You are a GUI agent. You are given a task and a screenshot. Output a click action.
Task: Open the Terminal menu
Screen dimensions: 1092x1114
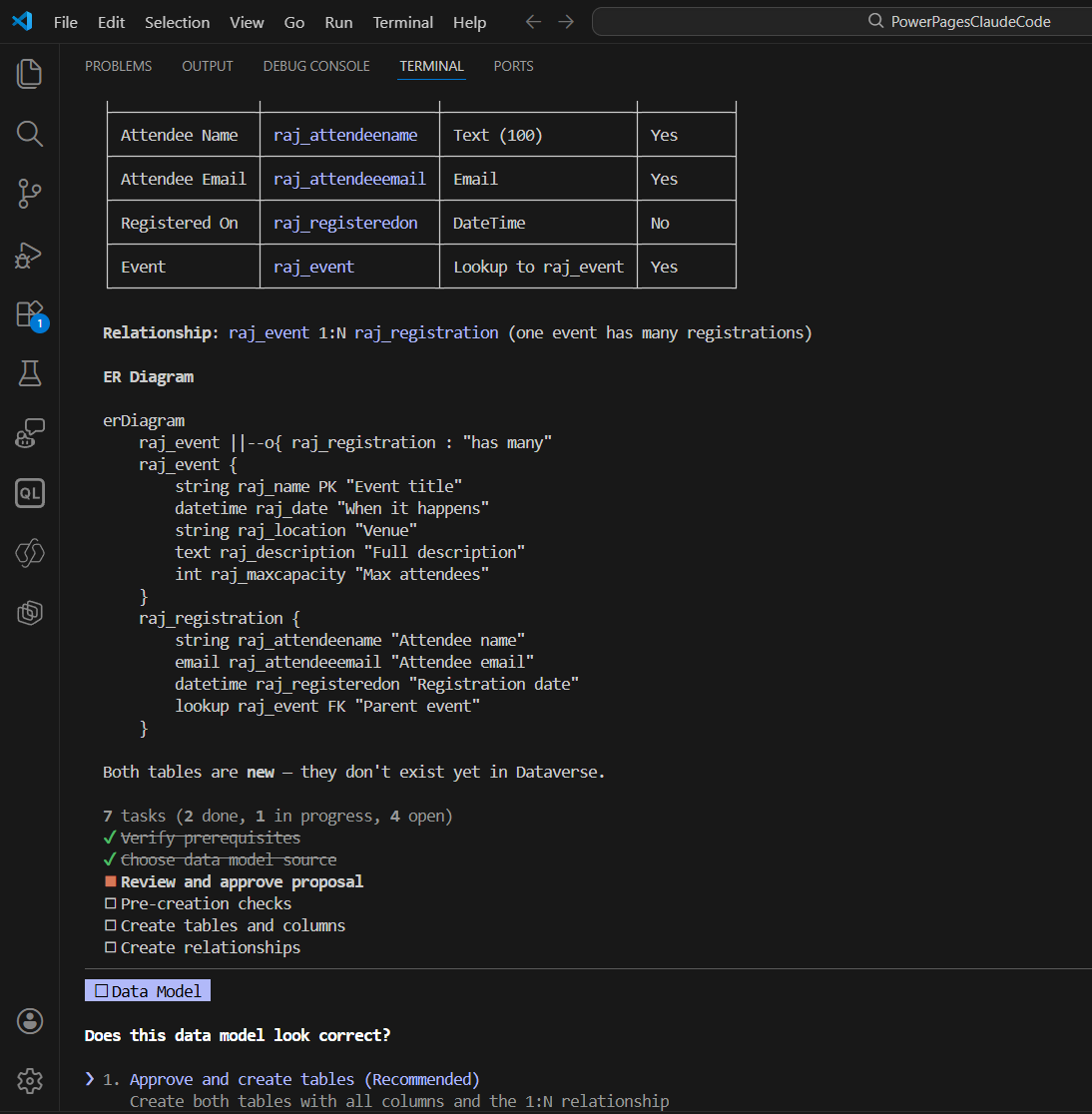[x=402, y=22]
